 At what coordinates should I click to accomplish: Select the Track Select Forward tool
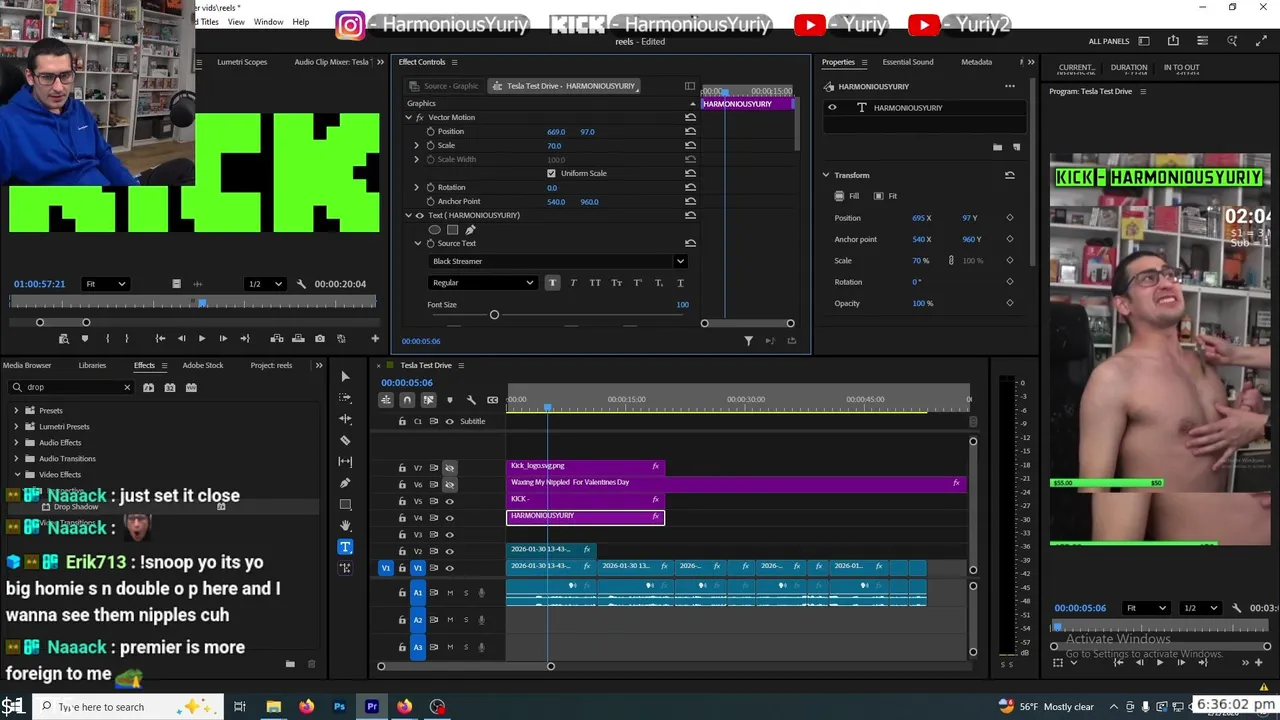(345, 398)
